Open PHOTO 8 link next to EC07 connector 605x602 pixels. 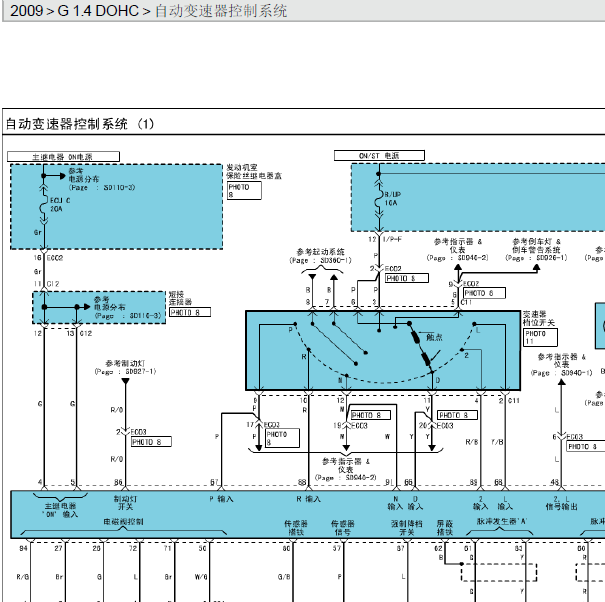484,293
